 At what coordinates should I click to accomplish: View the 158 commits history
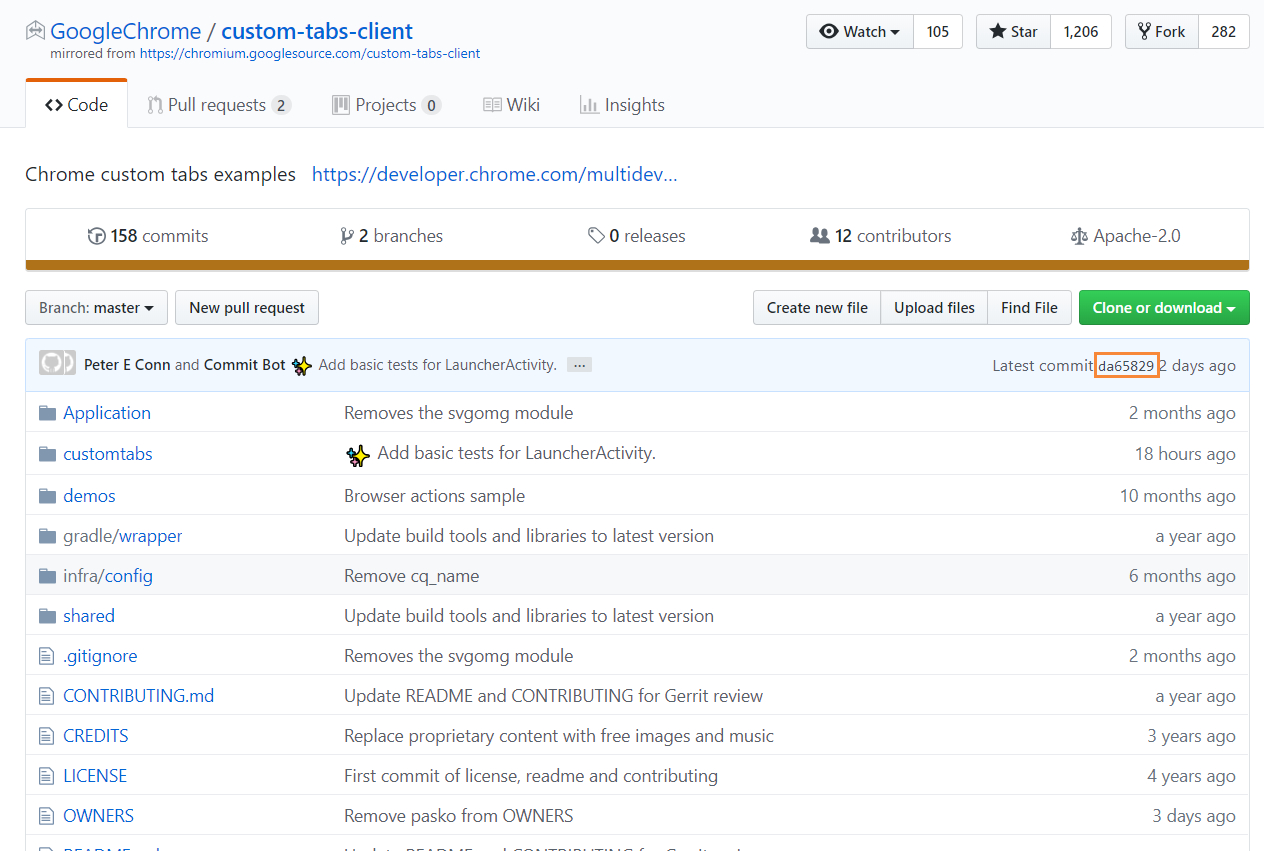(x=148, y=236)
